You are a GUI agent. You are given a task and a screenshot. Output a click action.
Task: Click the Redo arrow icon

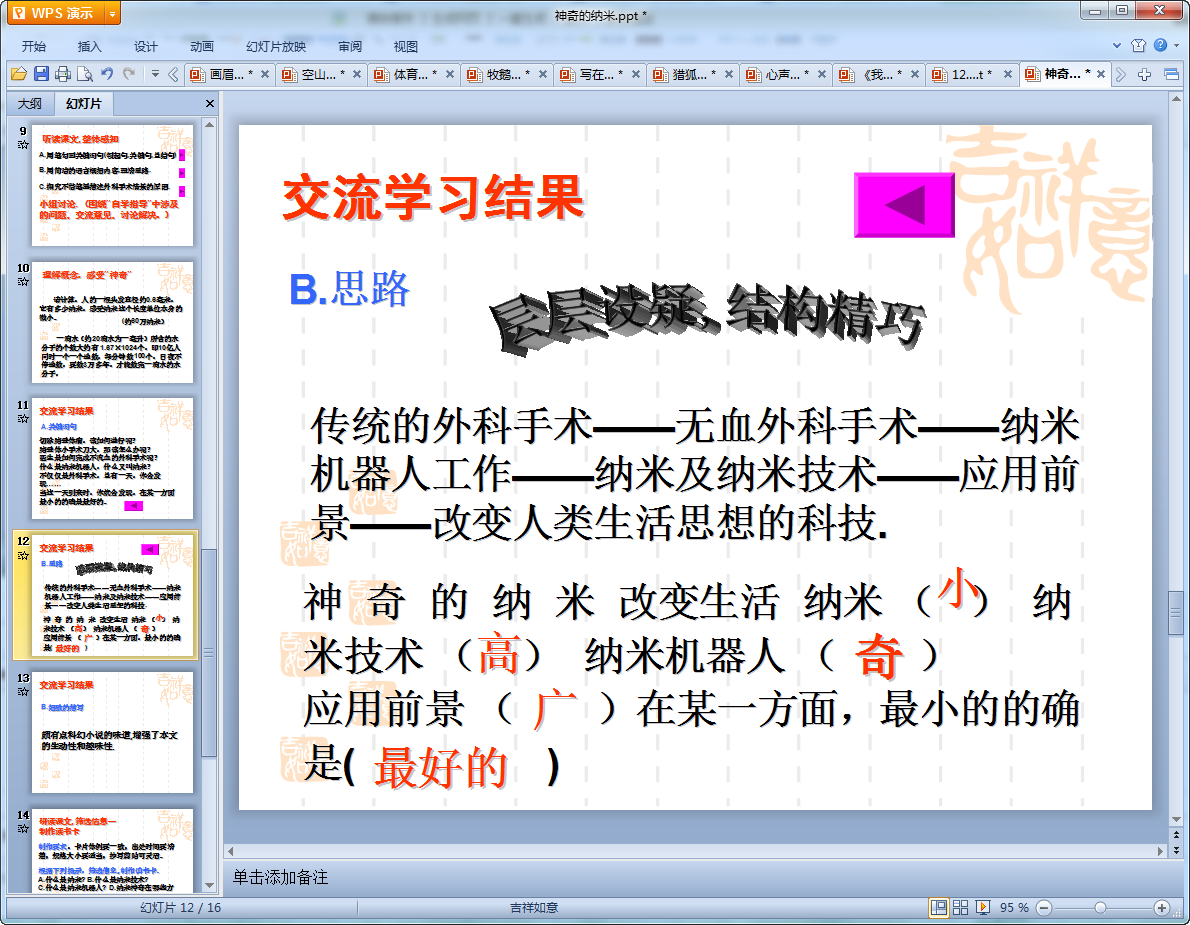129,74
